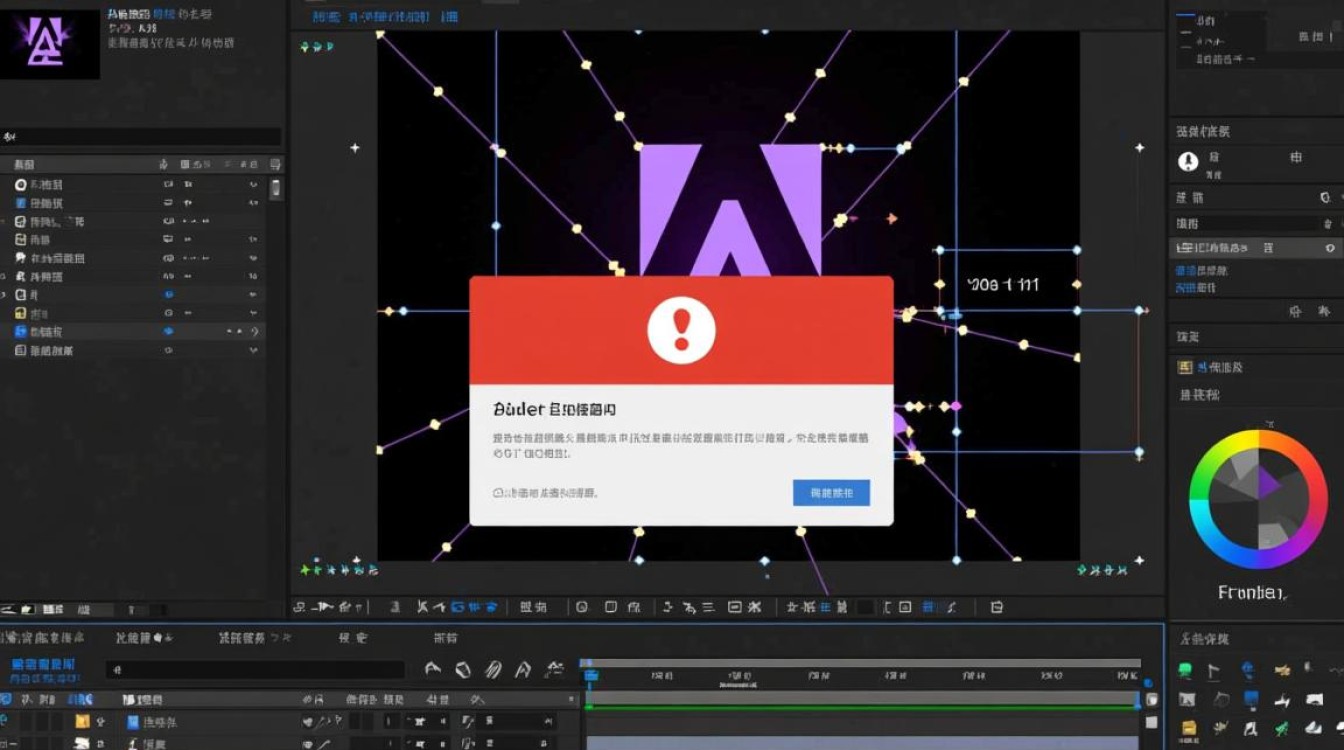Click the rightmost square icon in viewer toolbar
1344x750 pixels.
(x=996, y=606)
